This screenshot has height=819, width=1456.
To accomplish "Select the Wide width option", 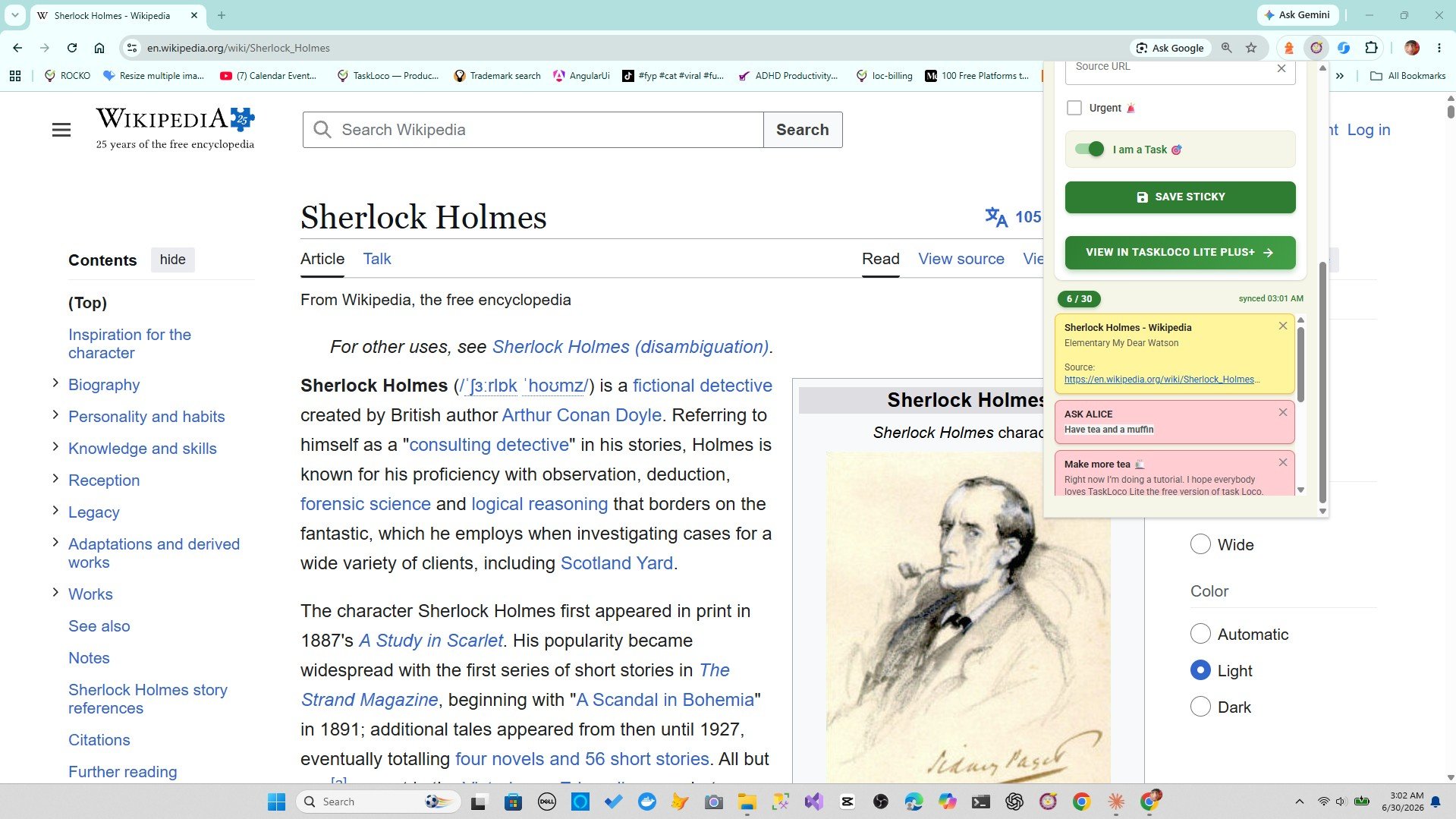I will pos(1200,544).
